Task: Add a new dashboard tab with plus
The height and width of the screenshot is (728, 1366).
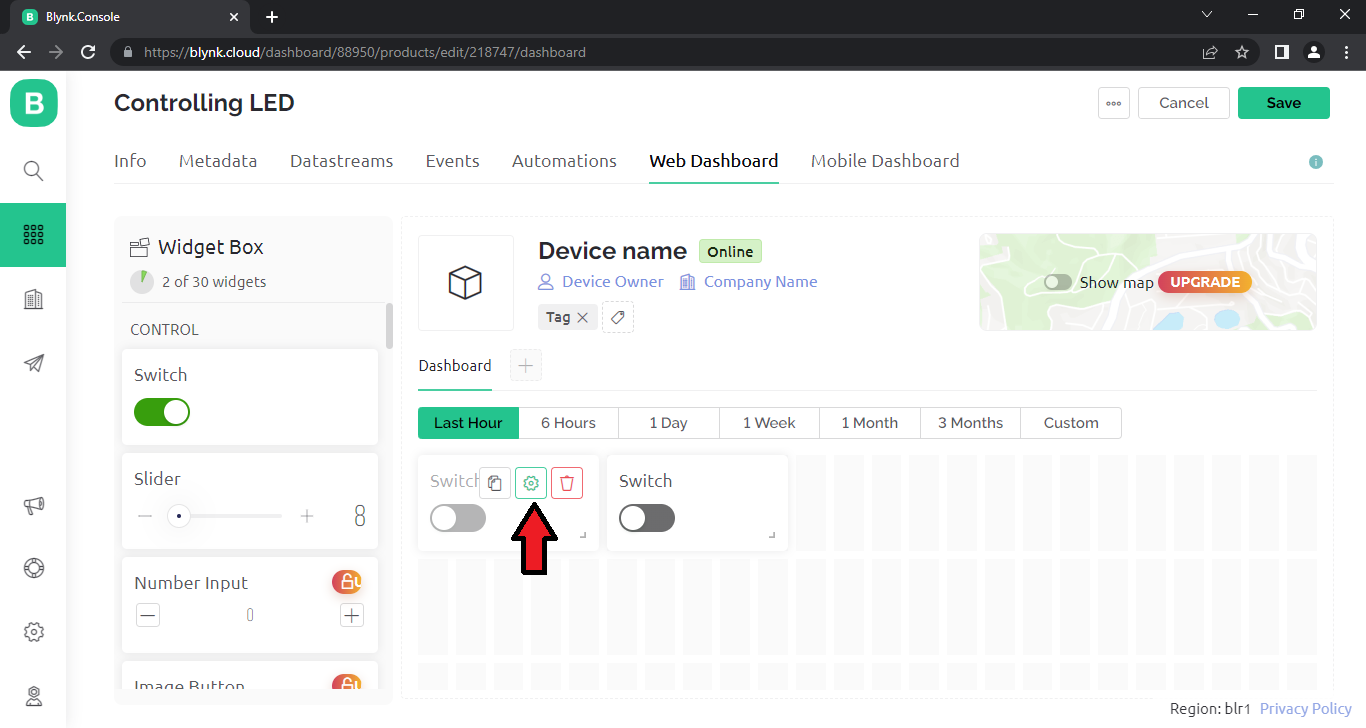Action: click(x=526, y=366)
